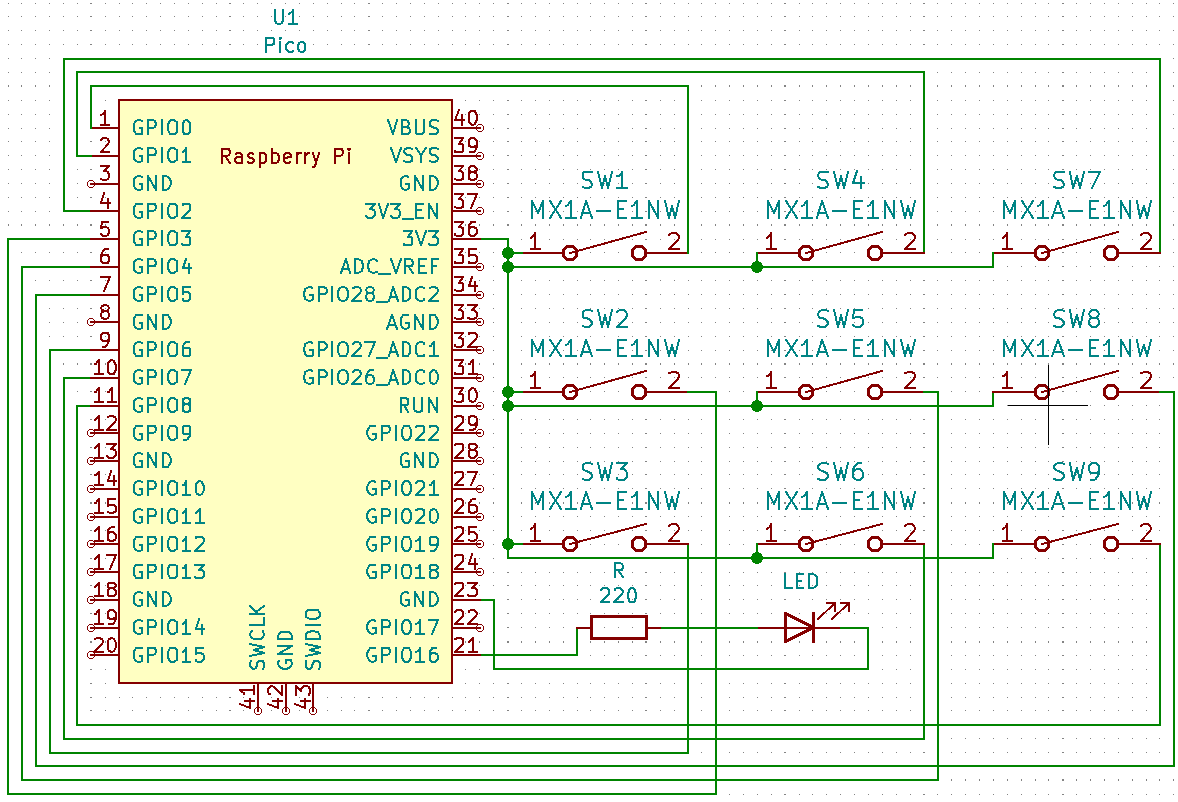Click the GPIO16 pin label
Image resolution: width=1178 pixels, height=802 pixels.
pos(403,656)
